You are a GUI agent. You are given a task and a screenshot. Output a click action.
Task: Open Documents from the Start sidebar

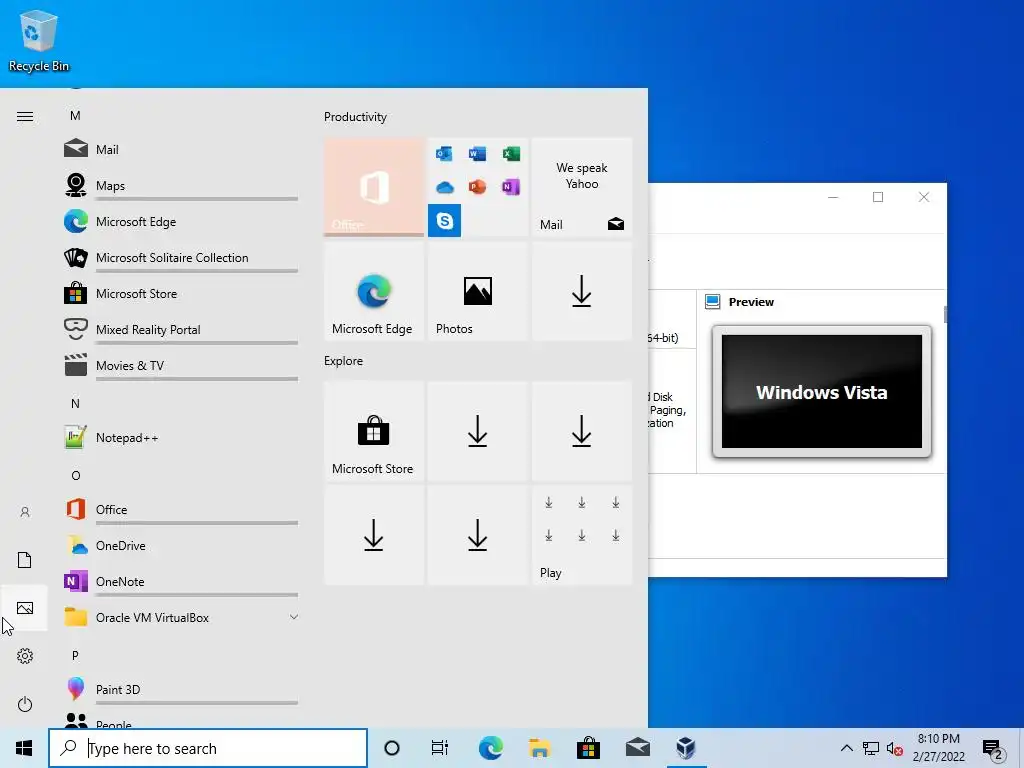(25, 560)
